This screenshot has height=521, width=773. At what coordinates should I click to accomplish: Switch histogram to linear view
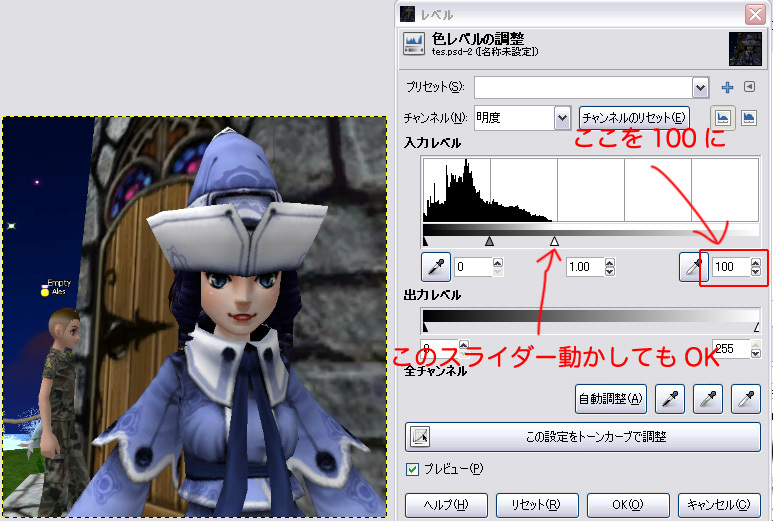(723, 118)
